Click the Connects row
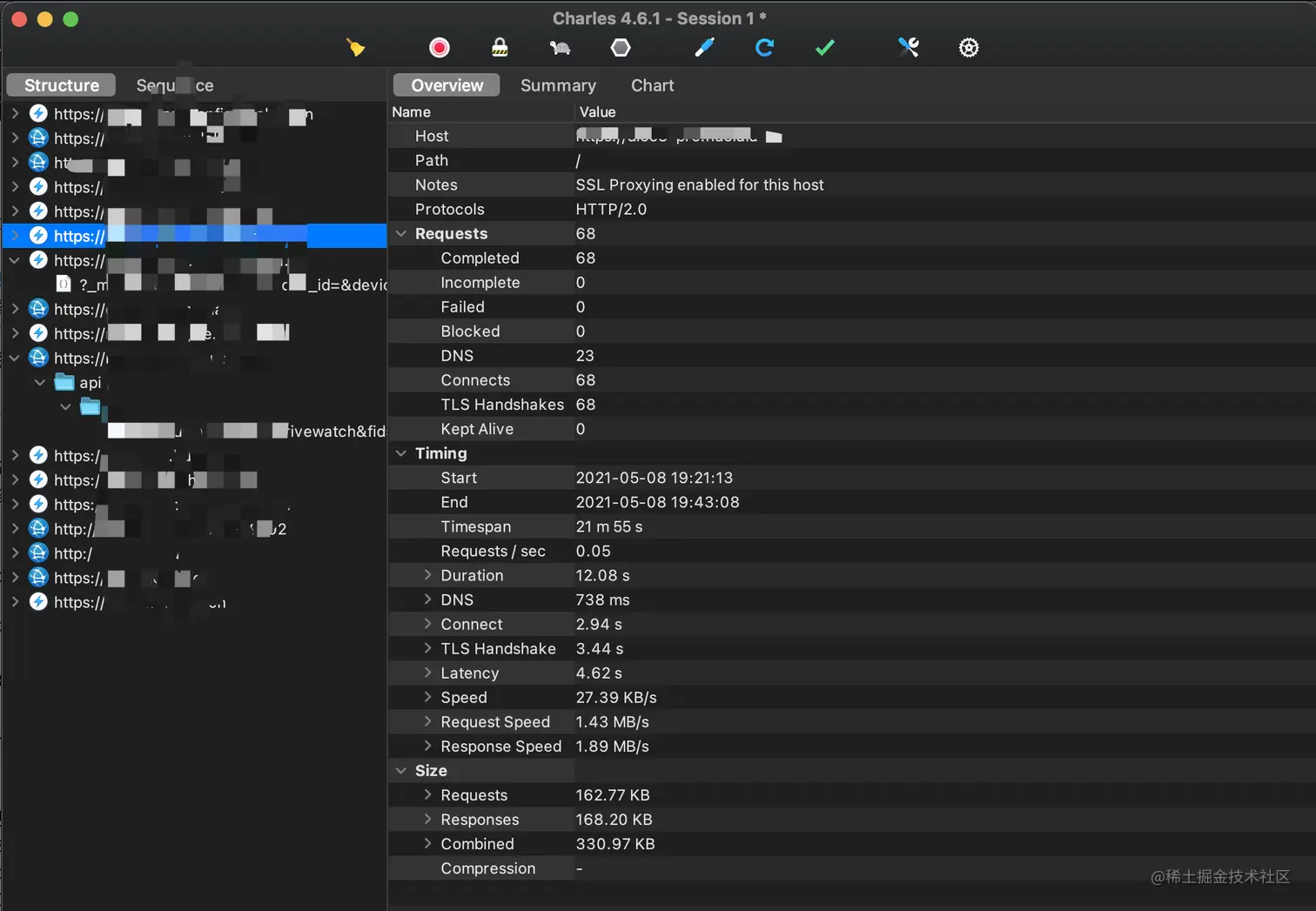 point(852,380)
